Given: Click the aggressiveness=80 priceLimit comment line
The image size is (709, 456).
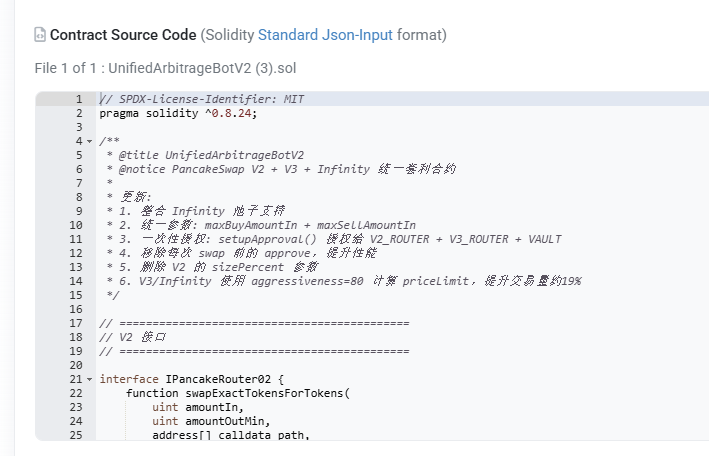Looking at the screenshot, I should [x=344, y=281].
